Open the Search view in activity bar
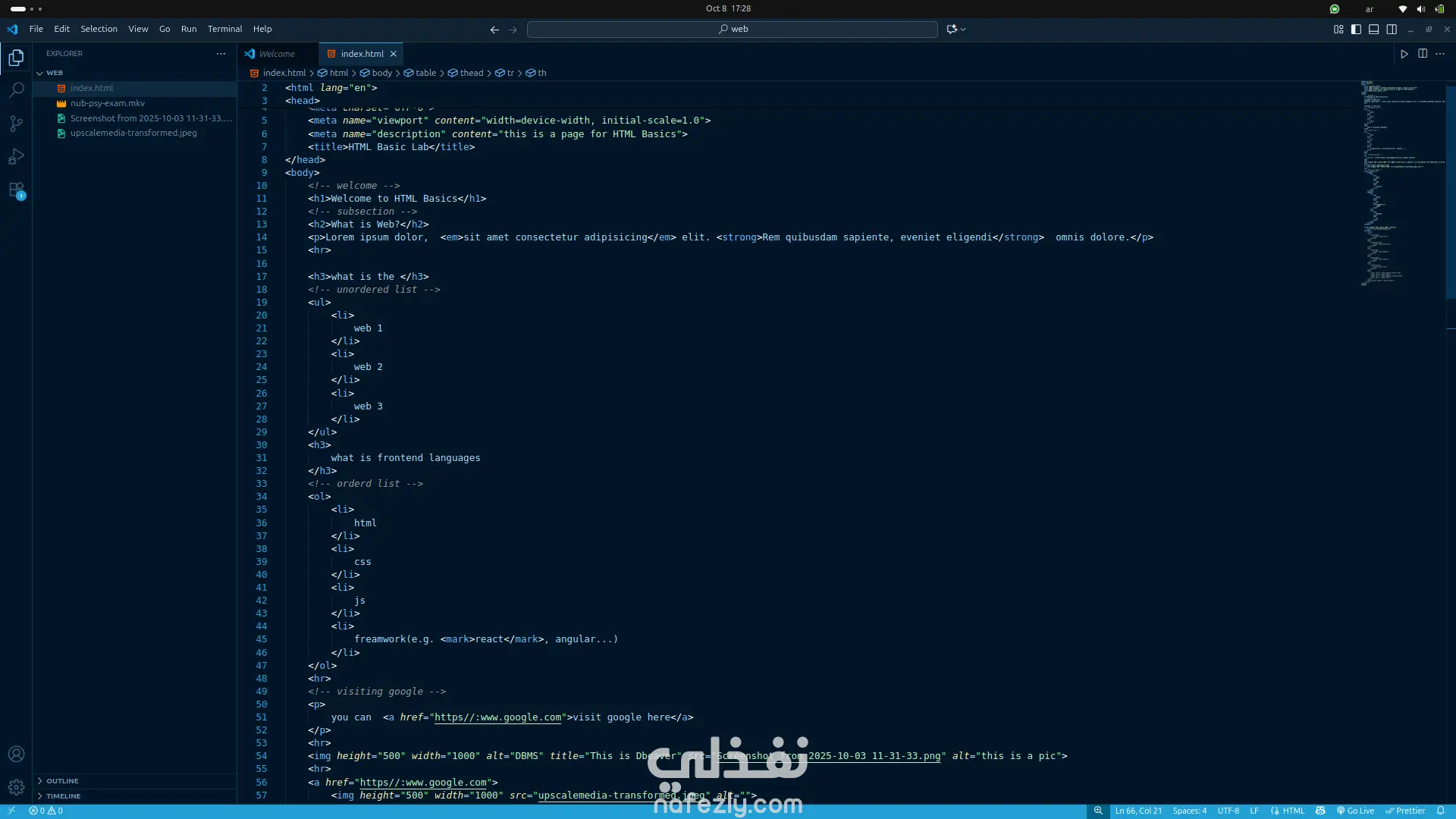1456x819 pixels. [16, 90]
